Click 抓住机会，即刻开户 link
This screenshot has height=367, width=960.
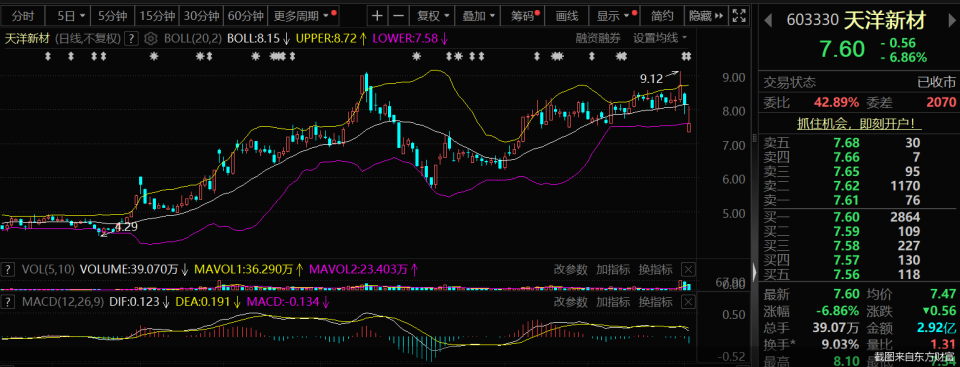[858, 123]
